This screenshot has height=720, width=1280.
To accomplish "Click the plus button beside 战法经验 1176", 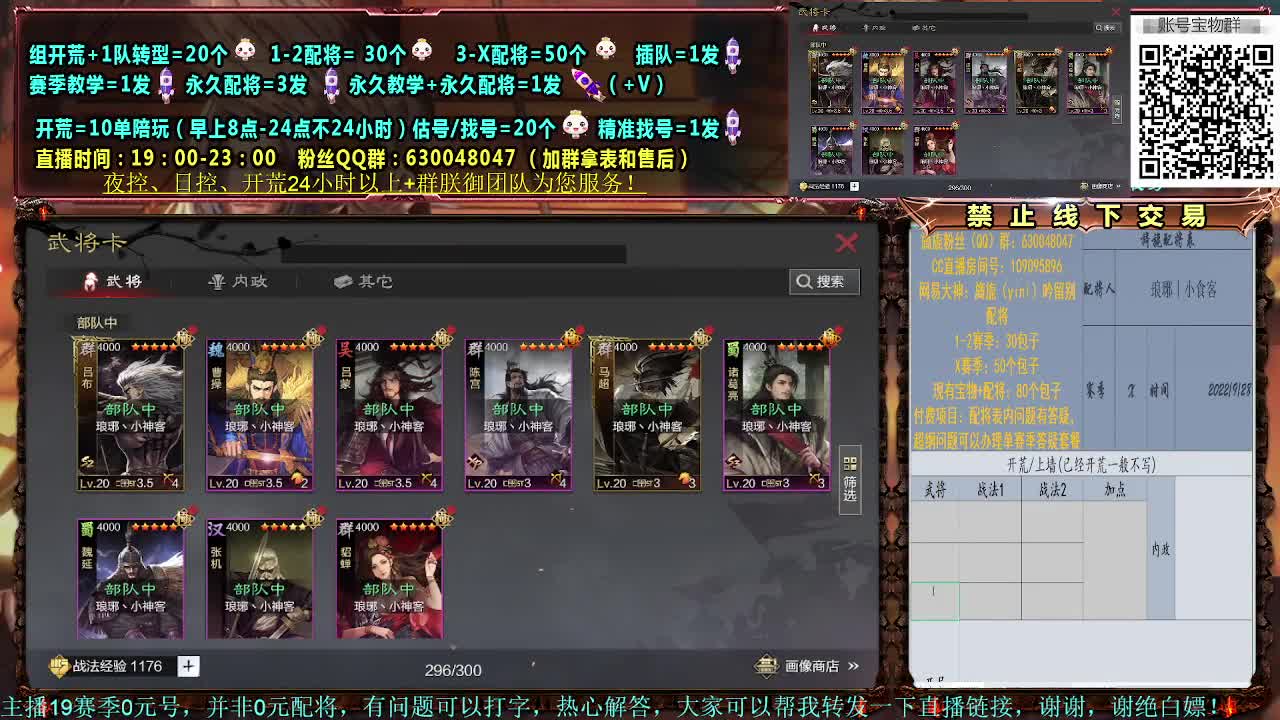I will [x=188, y=666].
